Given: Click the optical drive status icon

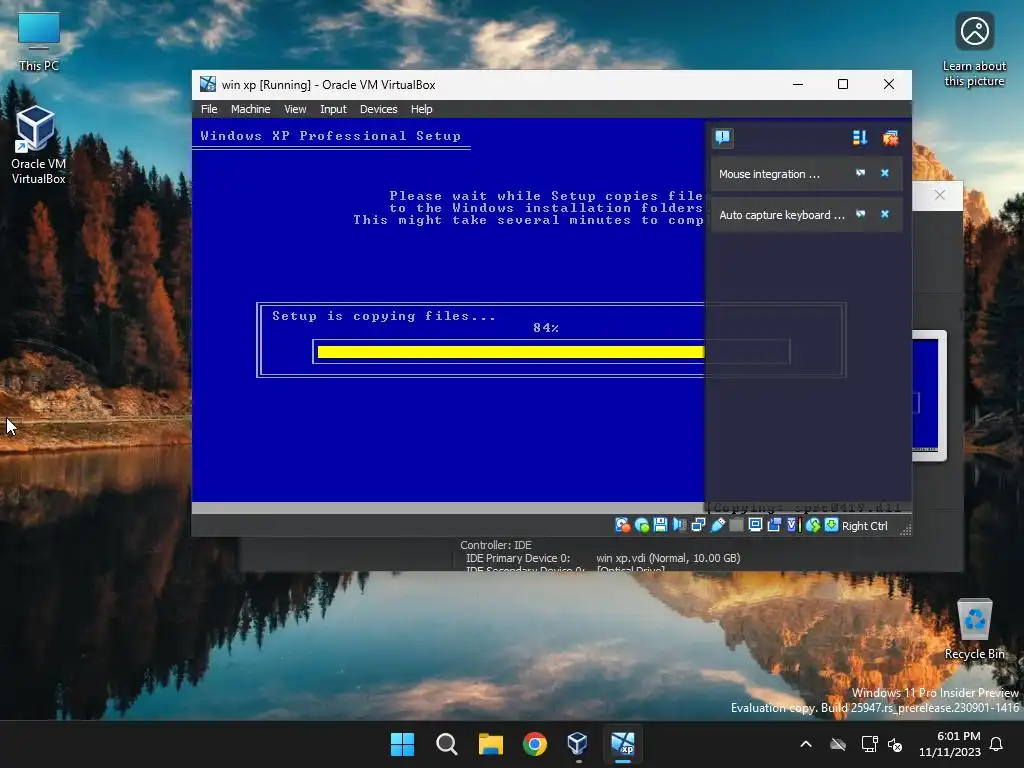Looking at the screenshot, I should [642, 525].
